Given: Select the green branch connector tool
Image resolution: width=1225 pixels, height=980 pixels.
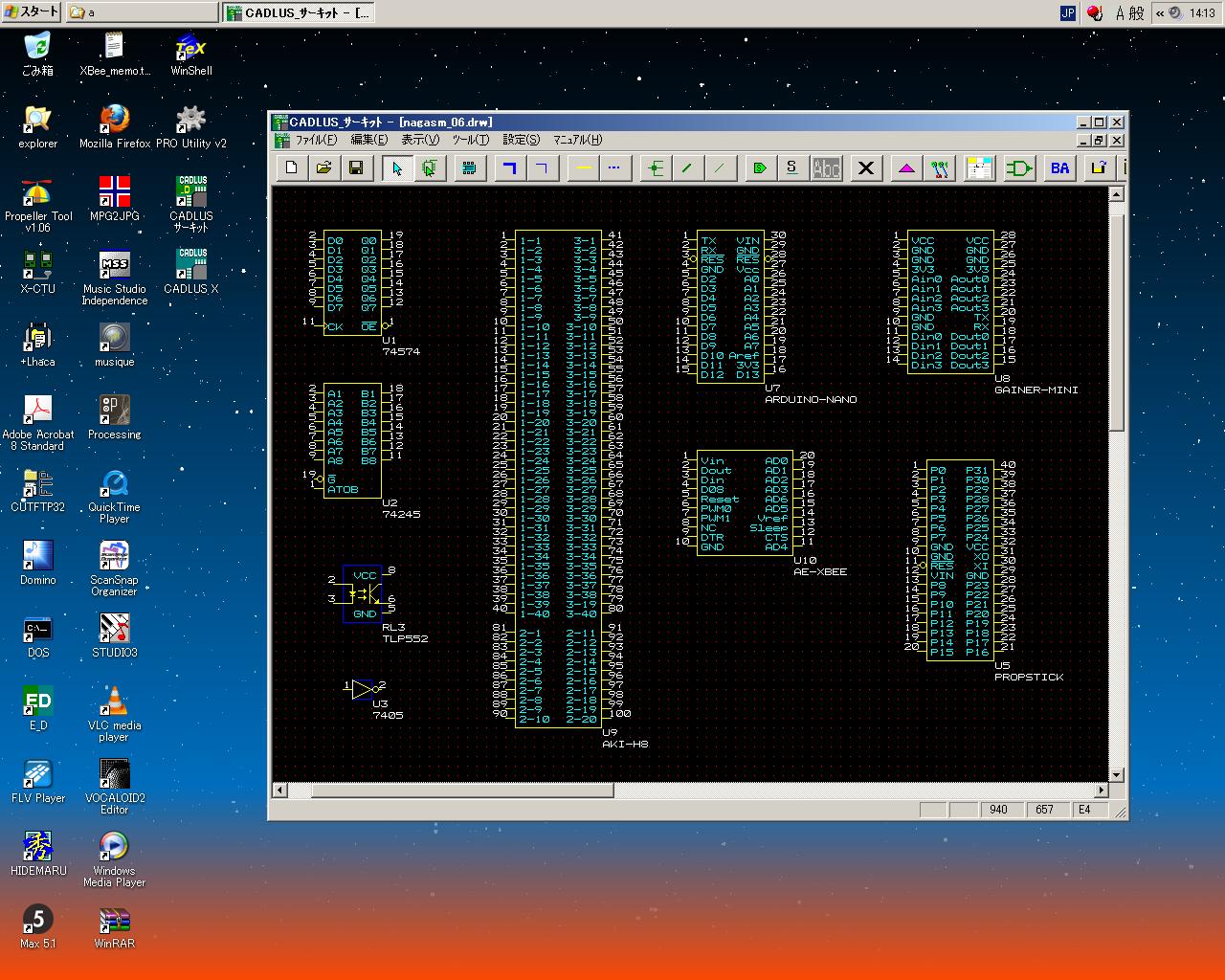Looking at the screenshot, I should (656, 168).
